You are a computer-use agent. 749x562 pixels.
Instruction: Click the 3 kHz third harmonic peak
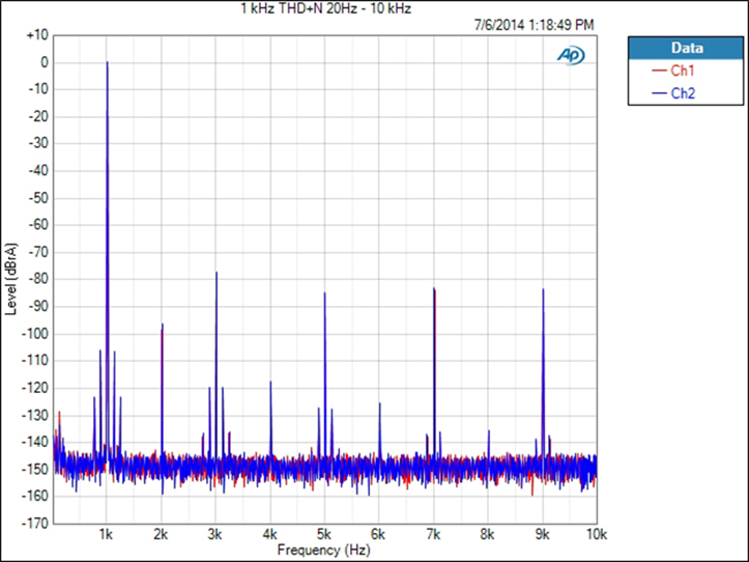click(x=216, y=274)
